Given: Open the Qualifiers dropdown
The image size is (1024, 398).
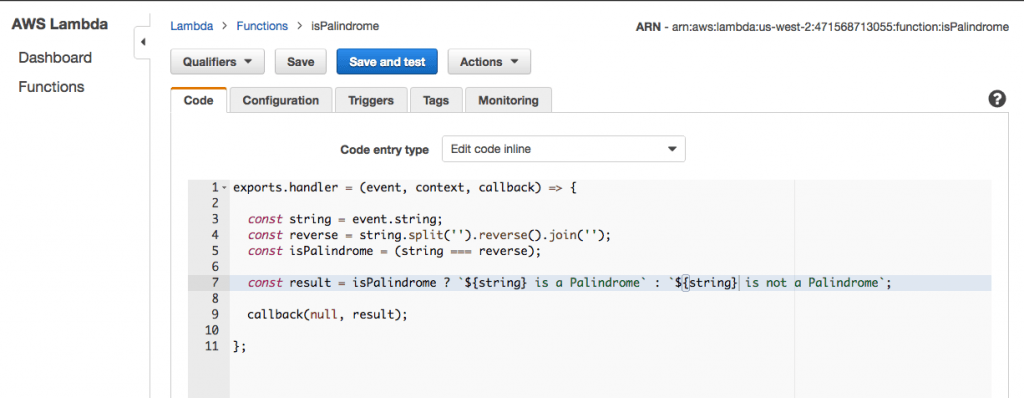Looking at the screenshot, I should click(217, 62).
